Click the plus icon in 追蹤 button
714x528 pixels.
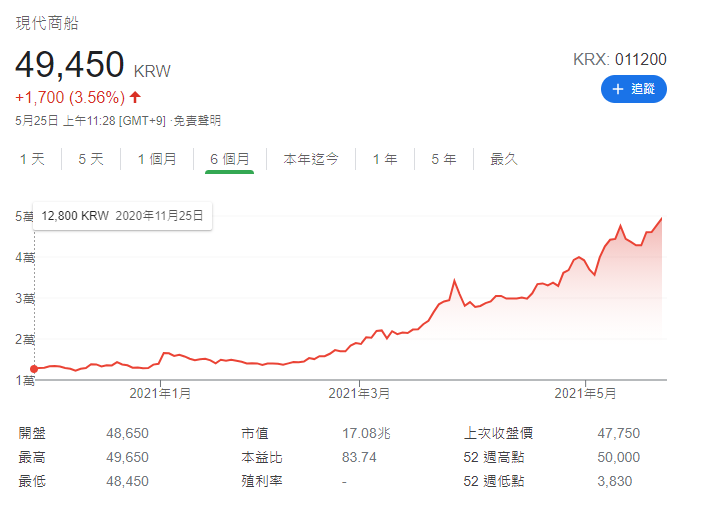pos(617,89)
